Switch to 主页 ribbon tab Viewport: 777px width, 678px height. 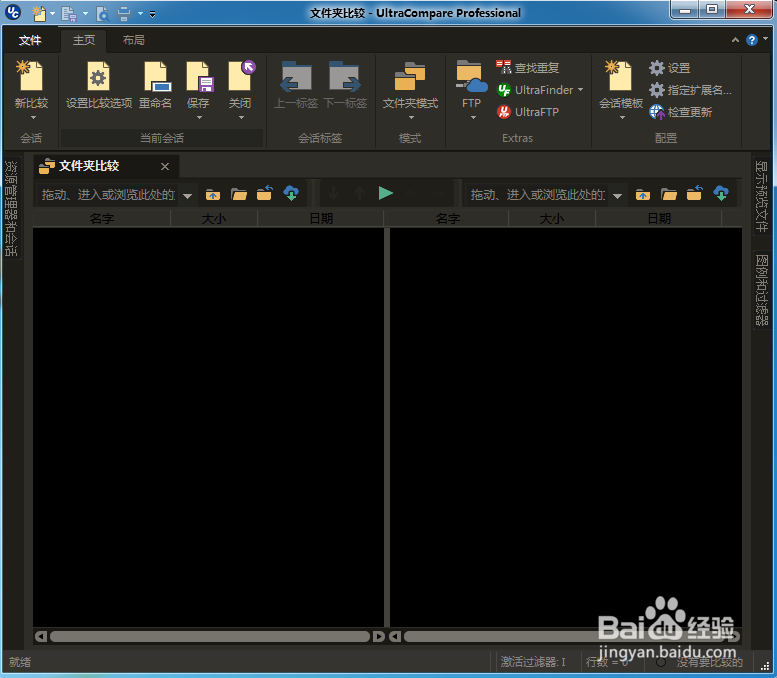pyautogui.click(x=83, y=40)
